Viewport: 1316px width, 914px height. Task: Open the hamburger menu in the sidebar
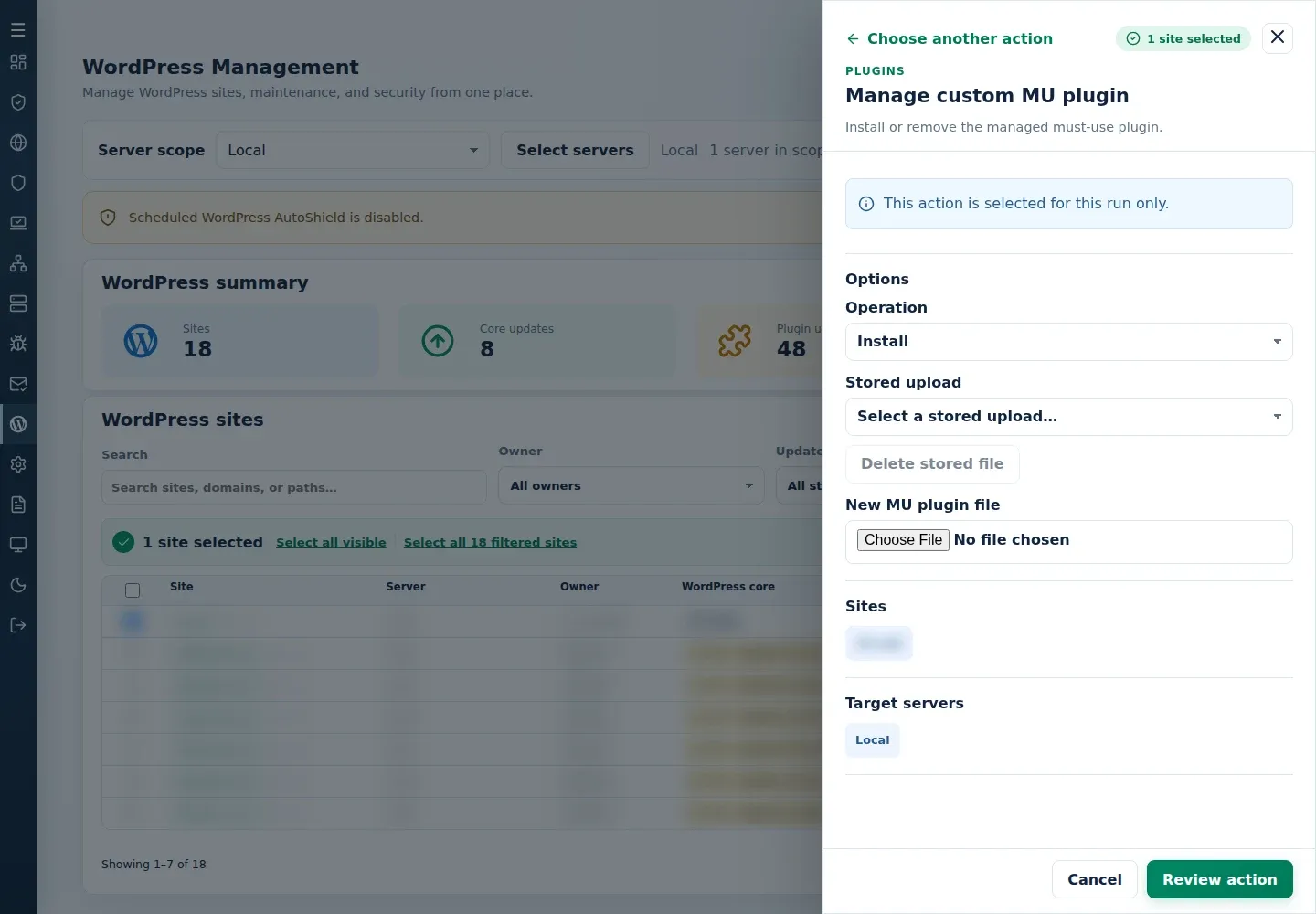[18, 30]
